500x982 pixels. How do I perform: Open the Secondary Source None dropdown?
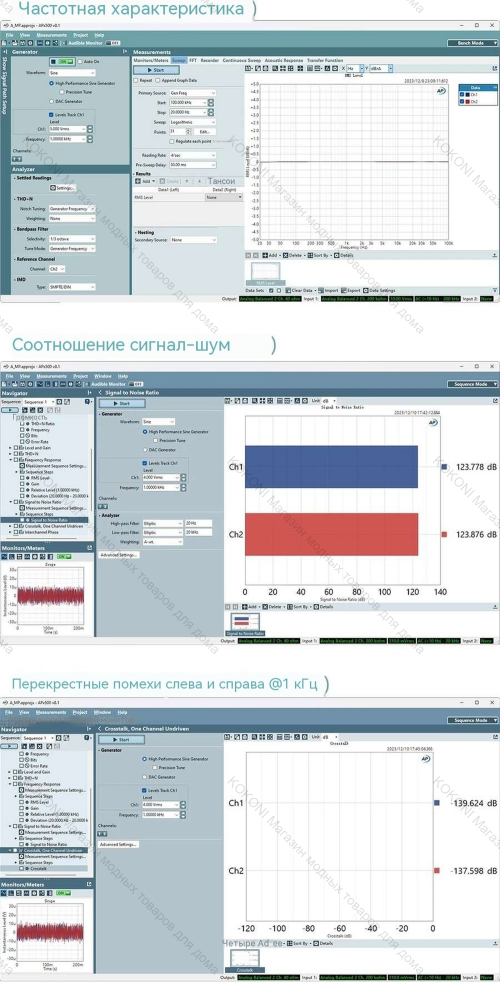coord(194,239)
